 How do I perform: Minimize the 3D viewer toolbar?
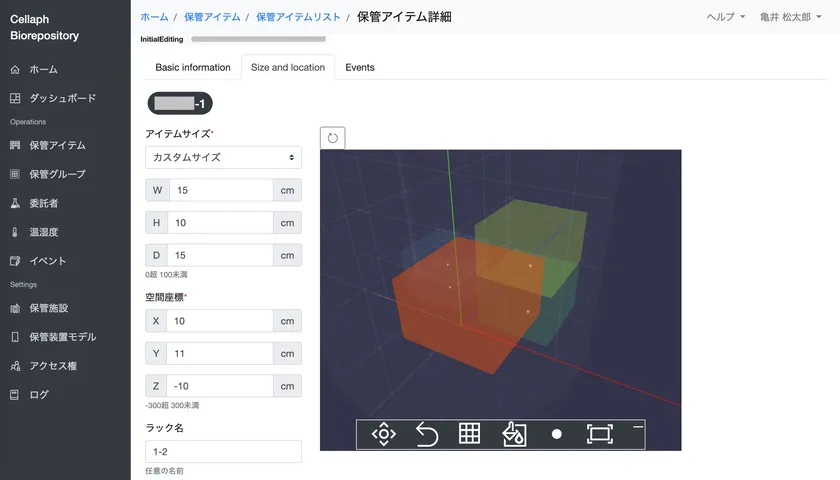[637, 426]
